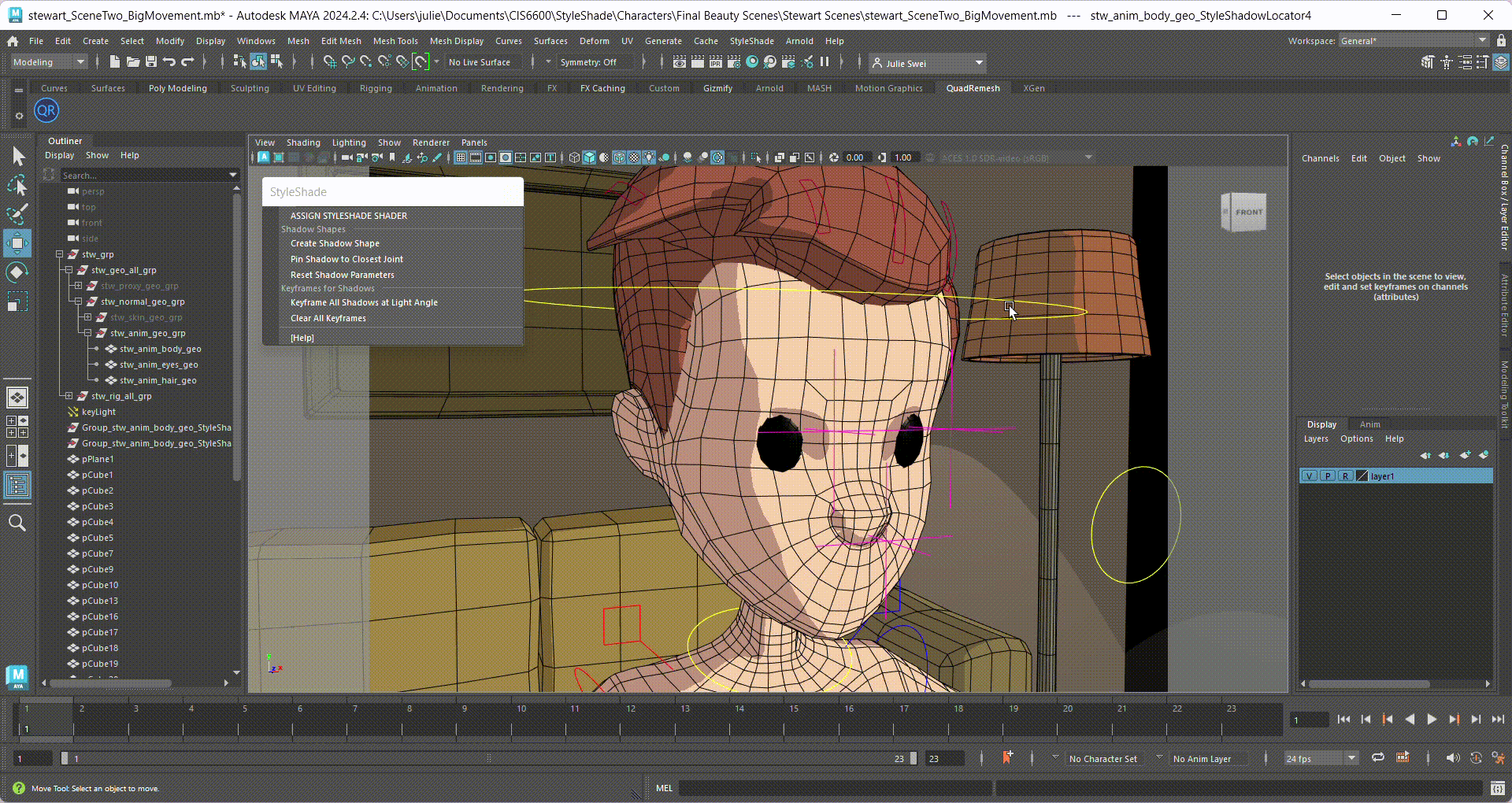Image resolution: width=1512 pixels, height=803 pixels.
Task: Open the Modeling menu set dropdown
Action: (x=50, y=62)
